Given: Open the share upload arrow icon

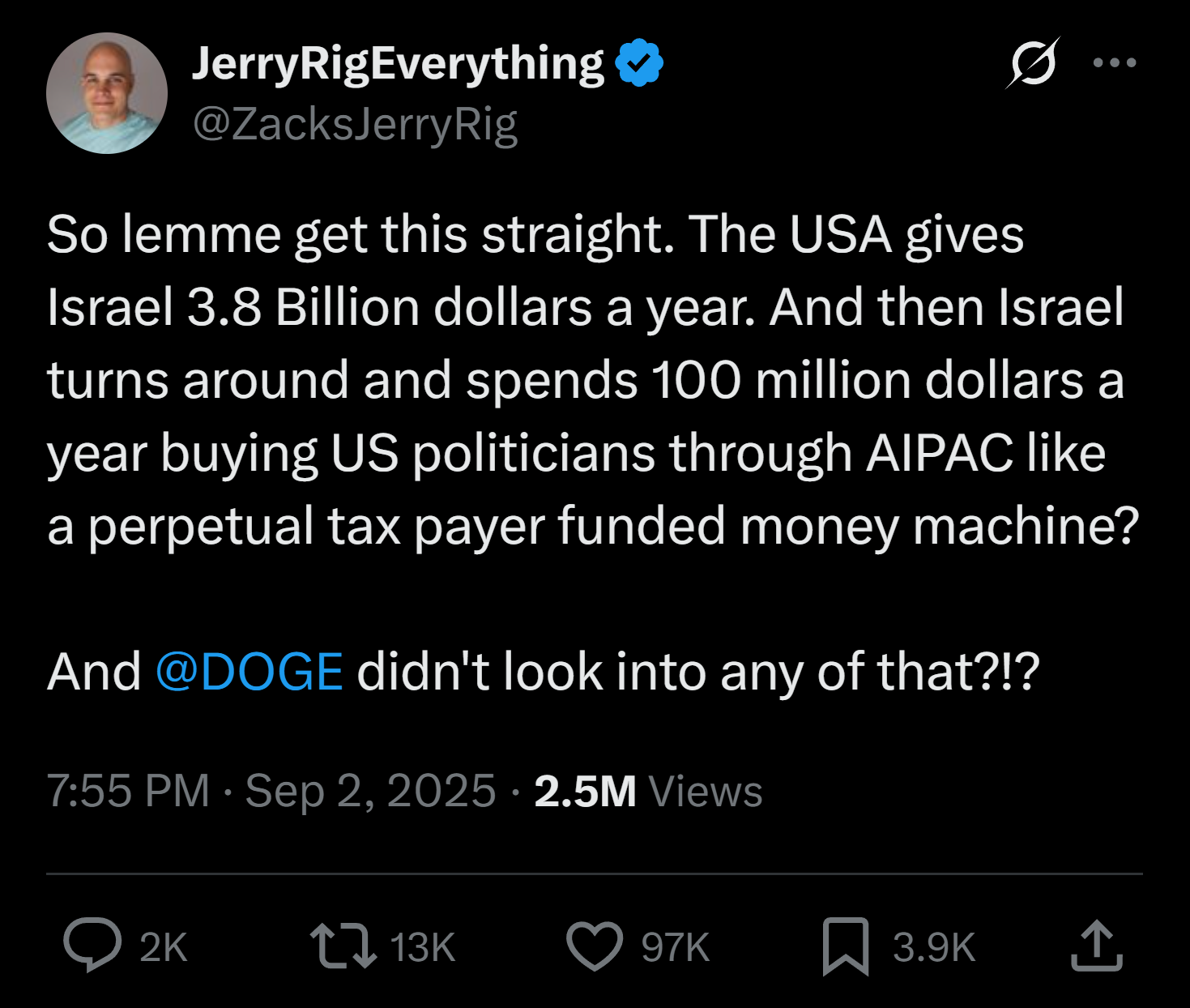Looking at the screenshot, I should click(x=1096, y=945).
